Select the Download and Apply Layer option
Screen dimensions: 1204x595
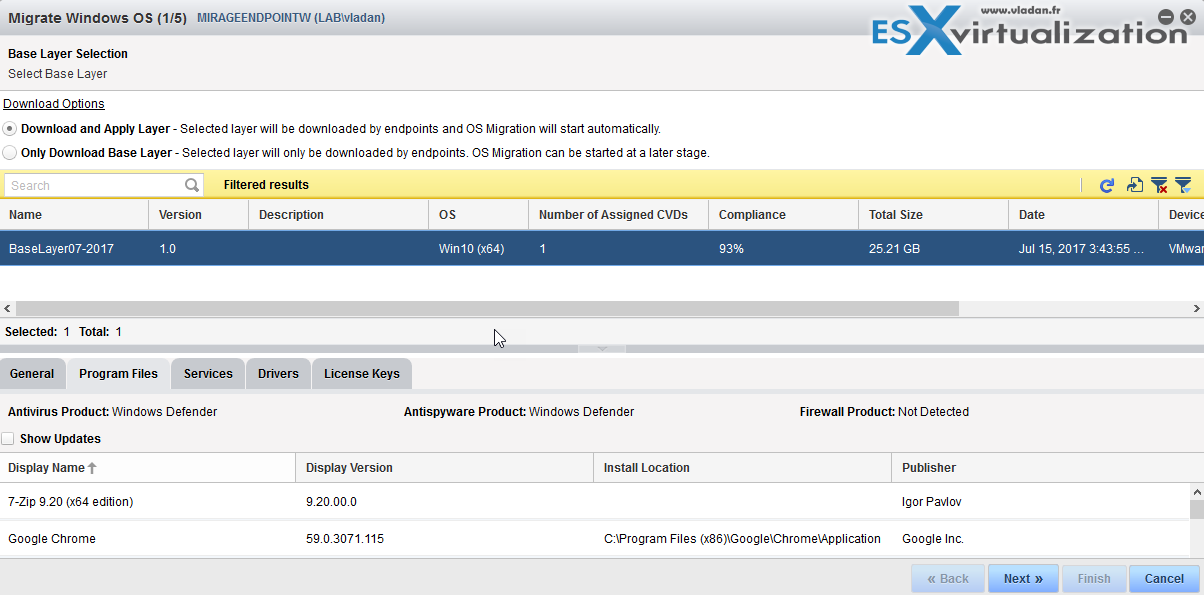[10, 129]
